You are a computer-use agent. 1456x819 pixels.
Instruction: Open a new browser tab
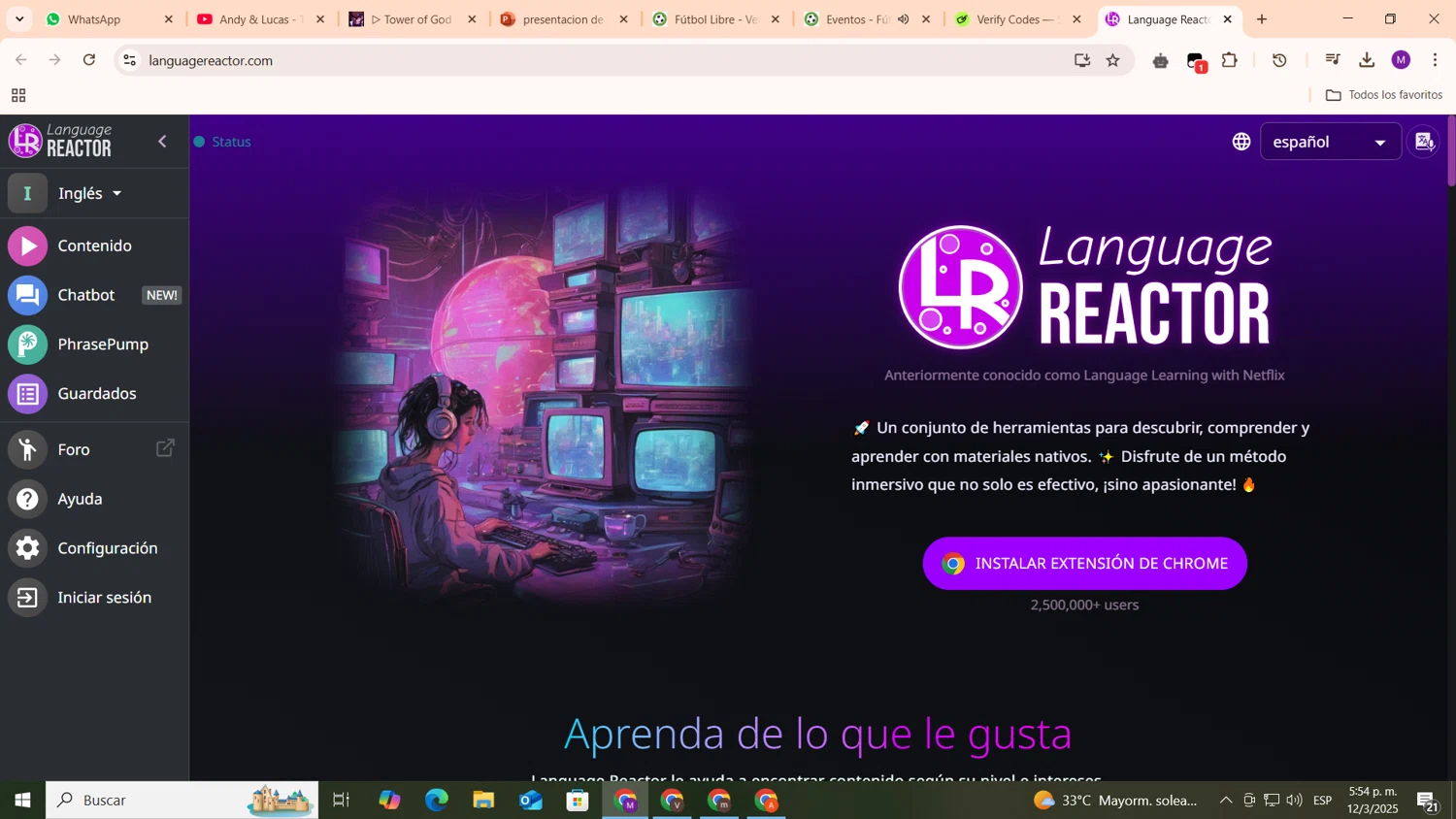1262,19
